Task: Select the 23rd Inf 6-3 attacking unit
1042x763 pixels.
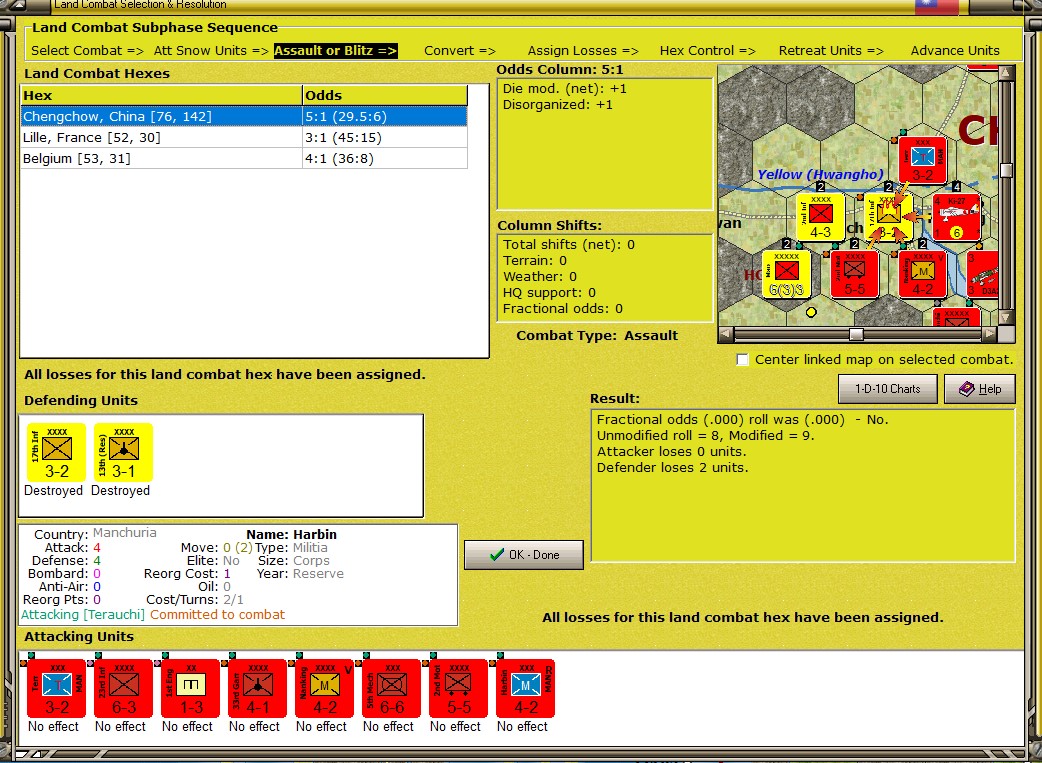Action: (x=124, y=688)
